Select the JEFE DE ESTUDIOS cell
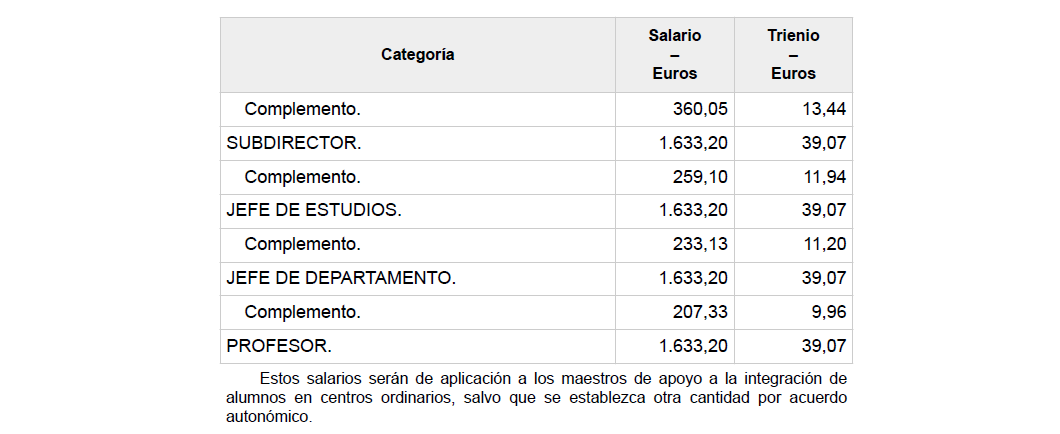The height and width of the screenshot is (434, 1060). click(314, 211)
